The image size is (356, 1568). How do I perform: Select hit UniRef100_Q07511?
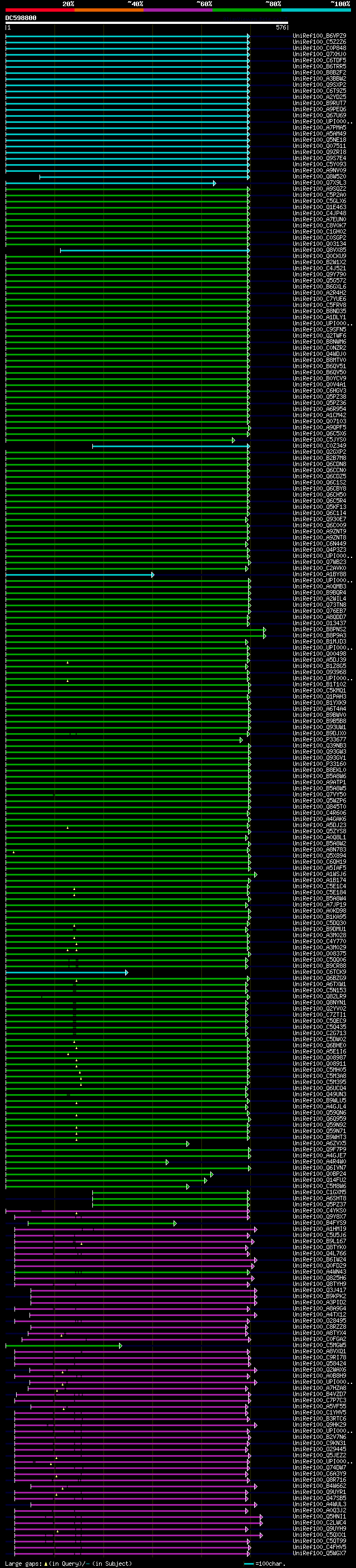[x=319, y=146]
